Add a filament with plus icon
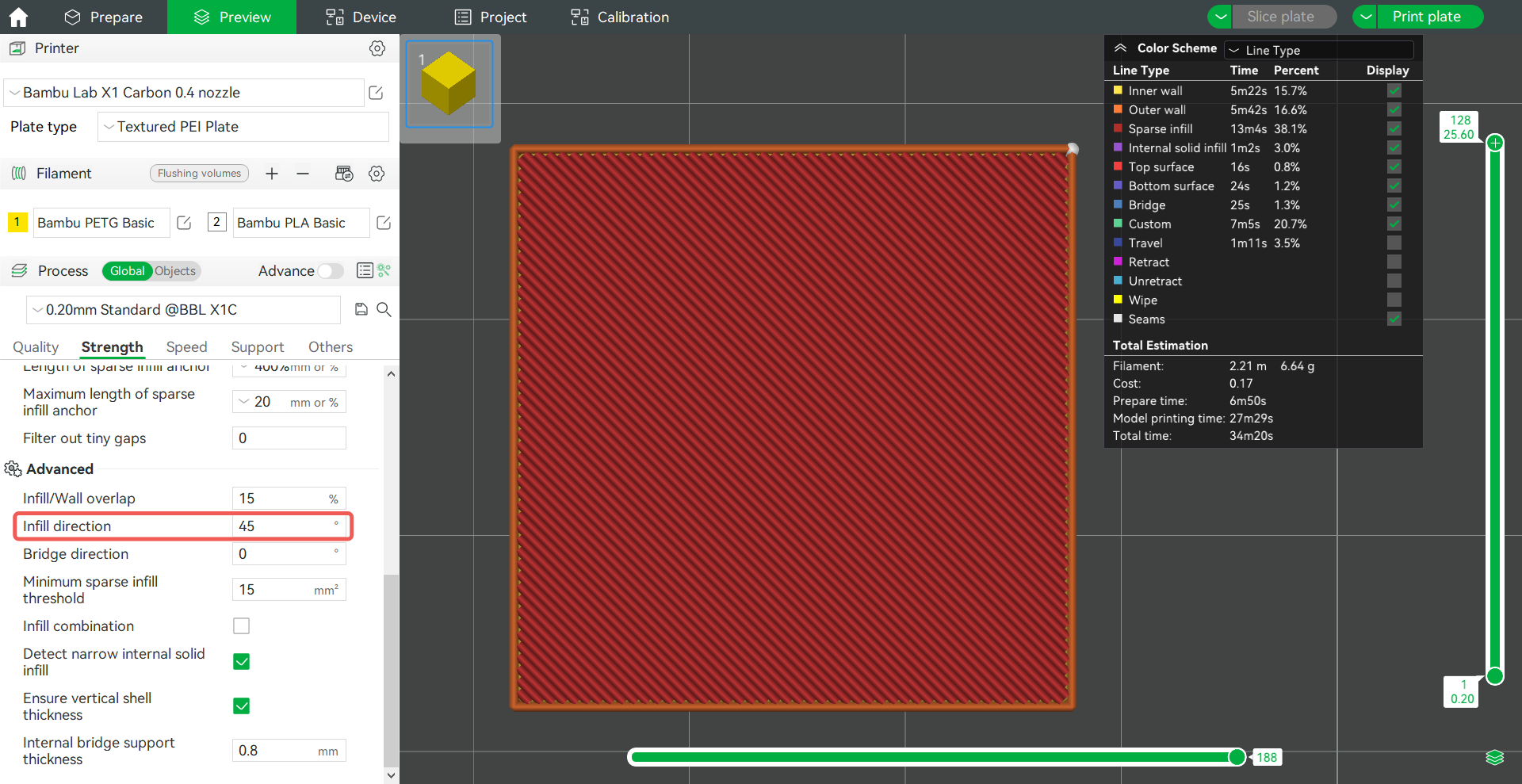Viewport: 1522px width, 784px height. coord(272,174)
